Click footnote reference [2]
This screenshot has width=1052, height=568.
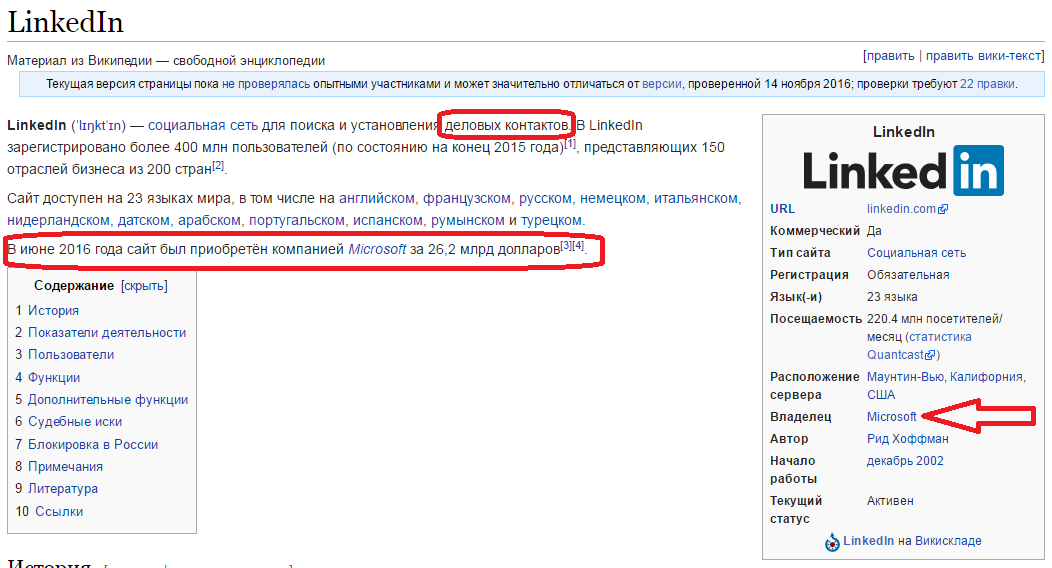(218, 165)
